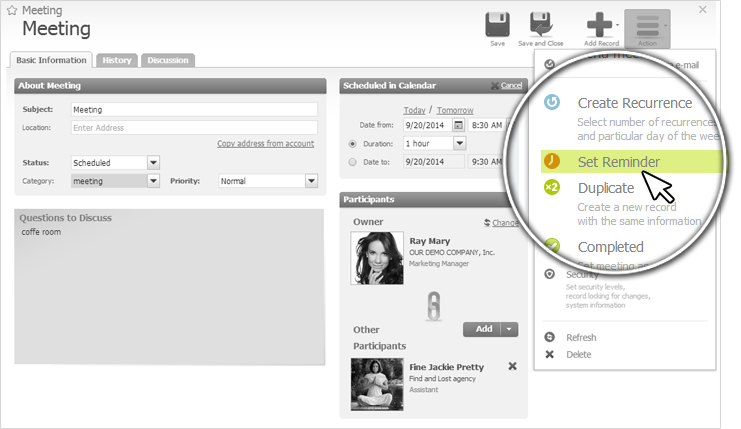The height and width of the screenshot is (429, 741).
Task: Switch to the Basic Information tab
Action: point(51,60)
